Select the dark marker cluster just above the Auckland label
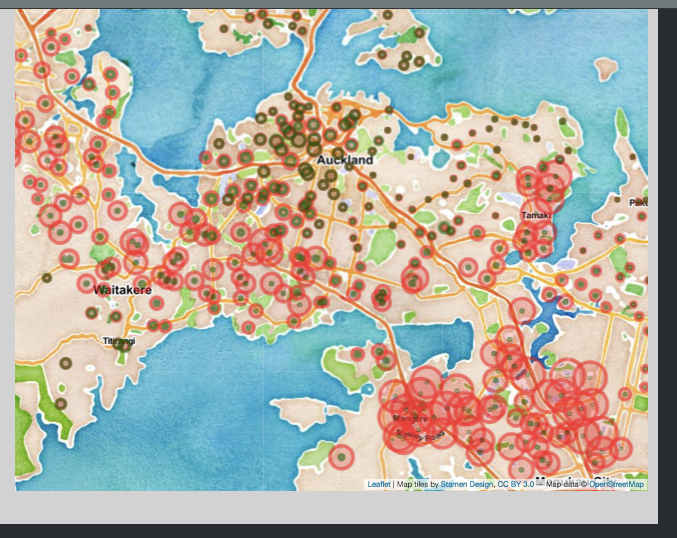 click(x=295, y=133)
